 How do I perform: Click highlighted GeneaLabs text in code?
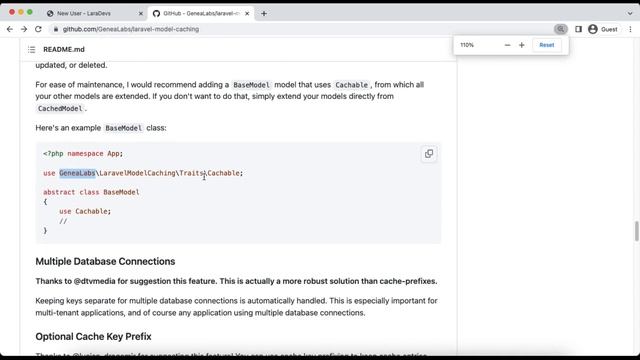click(77, 173)
